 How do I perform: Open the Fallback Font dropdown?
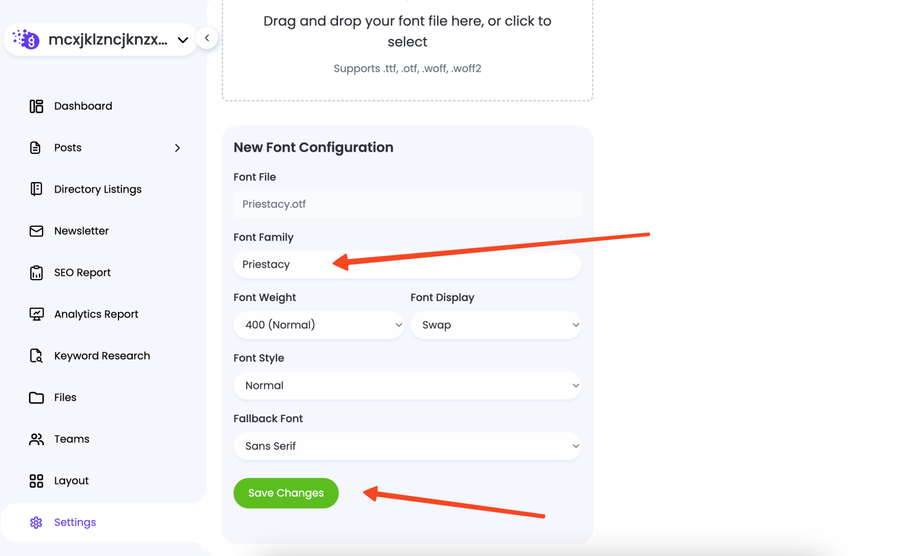pos(407,446)
